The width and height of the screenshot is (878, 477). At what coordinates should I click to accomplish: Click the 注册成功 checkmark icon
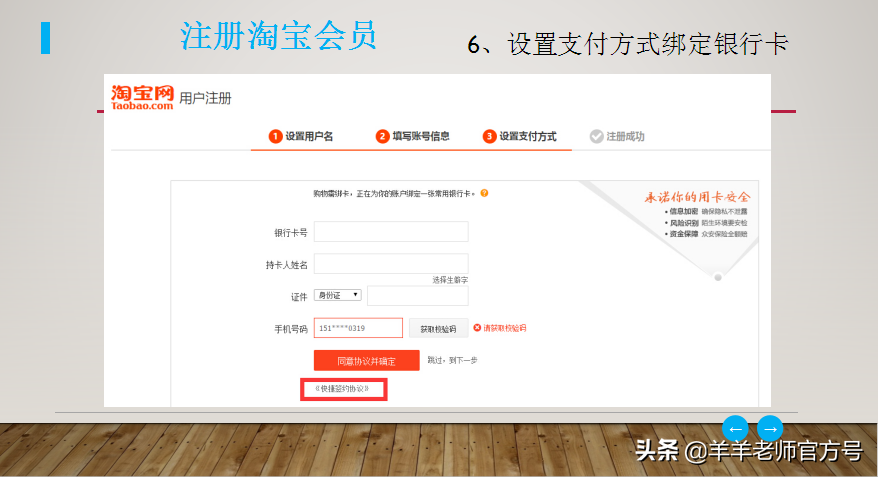[596, 136]
